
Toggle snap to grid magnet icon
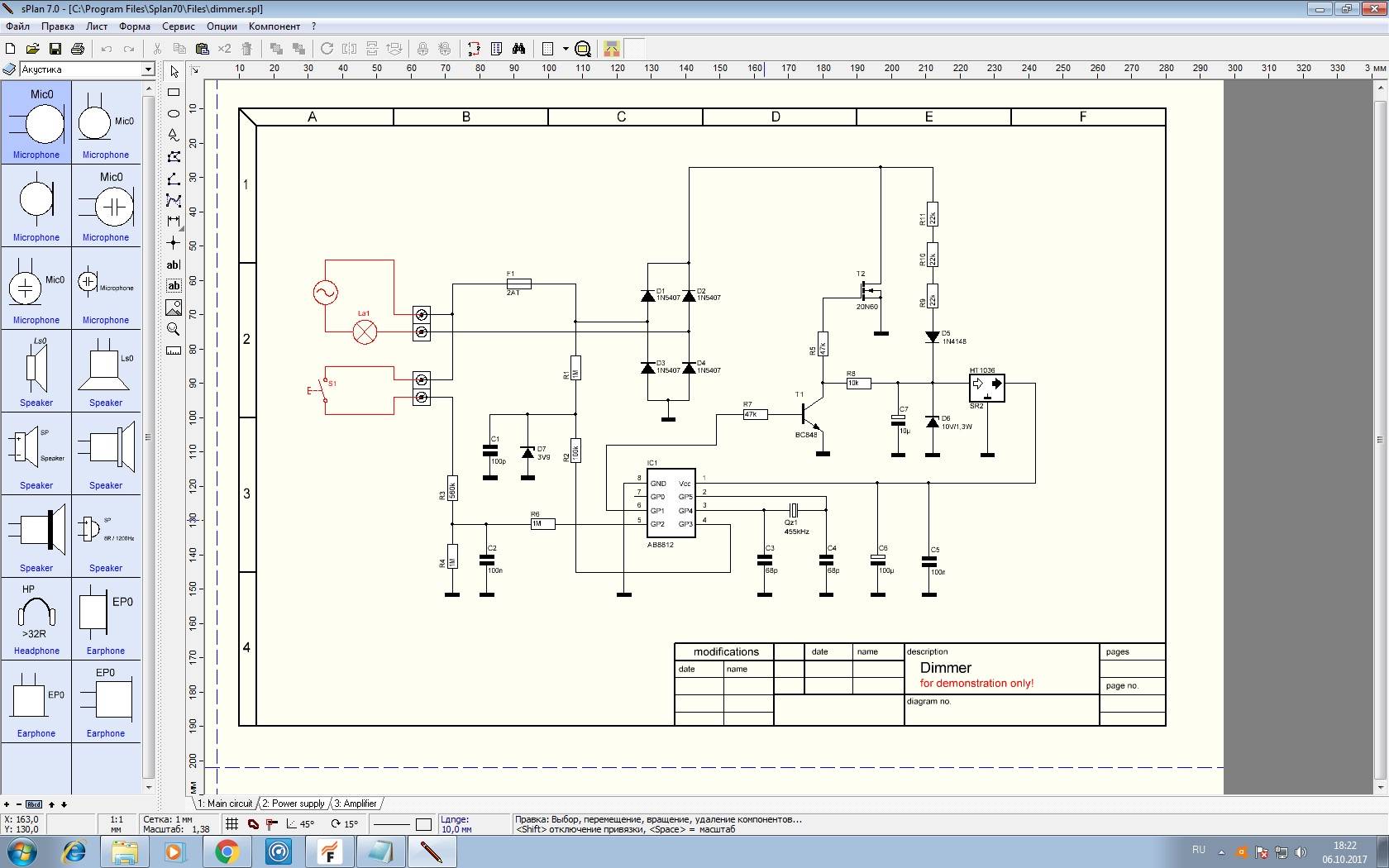[x=253, y=824]
